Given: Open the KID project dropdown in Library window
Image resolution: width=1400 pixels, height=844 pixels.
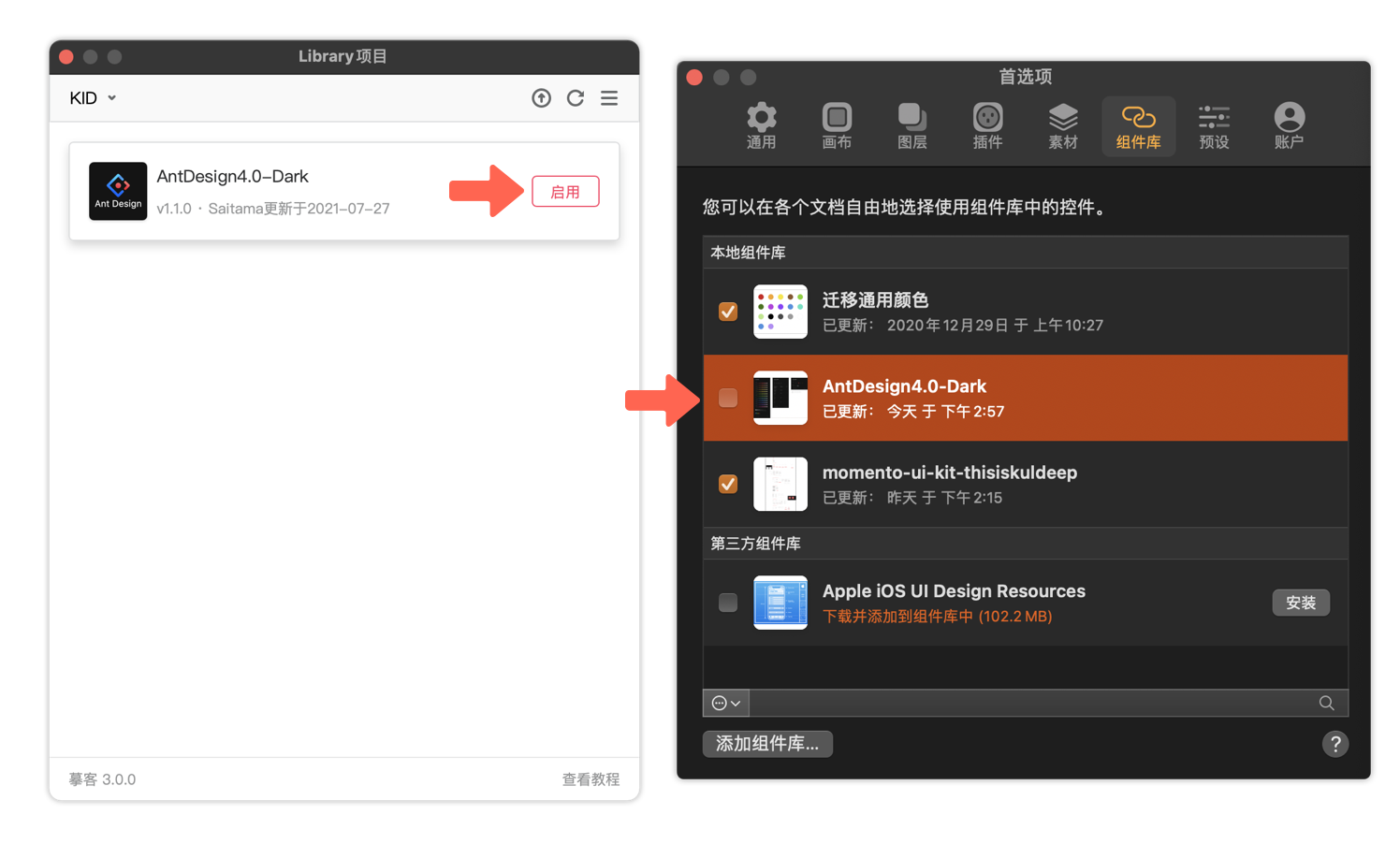Looking at the screenshot, I should point(93,98).
